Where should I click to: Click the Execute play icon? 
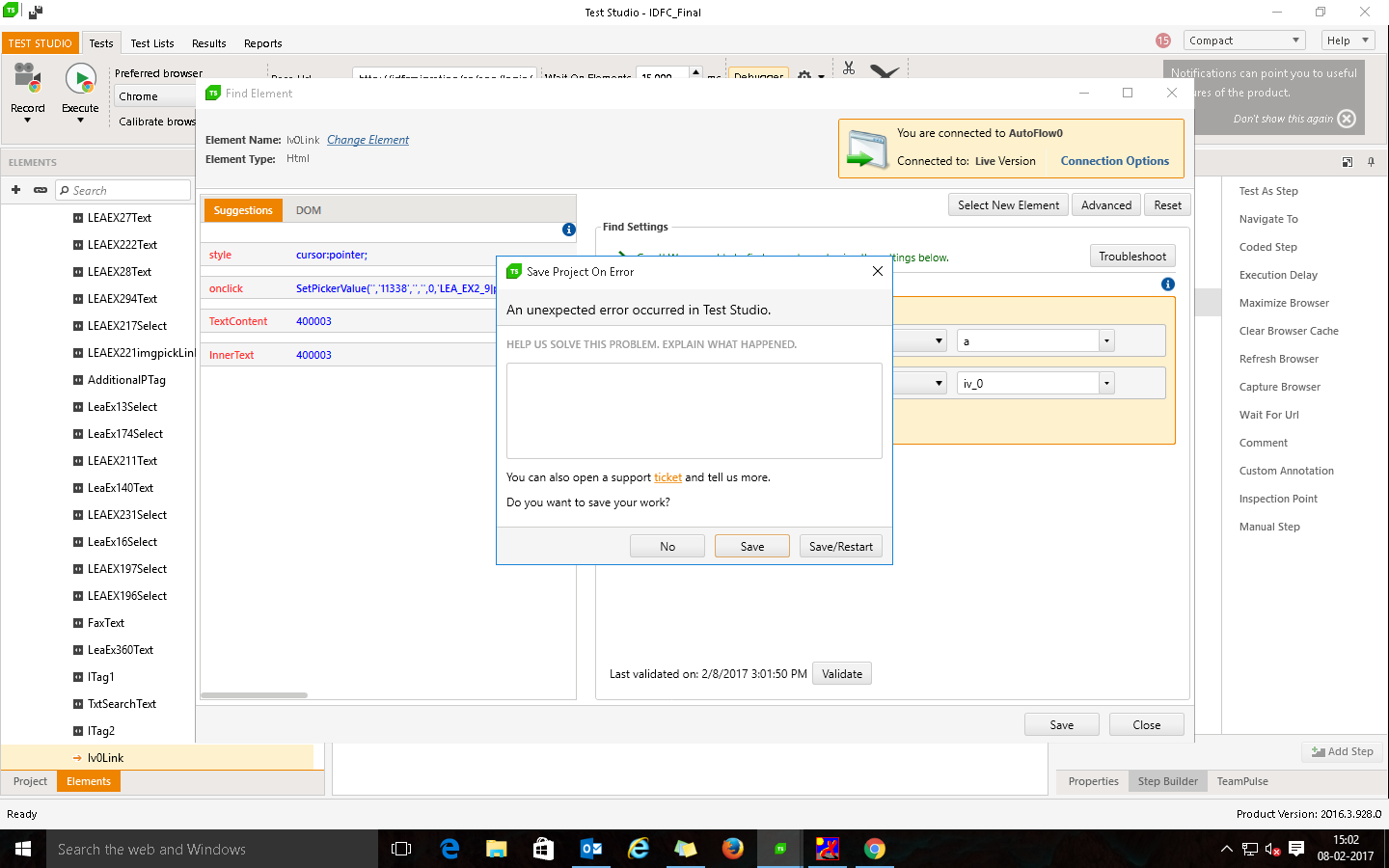[80, 79]
